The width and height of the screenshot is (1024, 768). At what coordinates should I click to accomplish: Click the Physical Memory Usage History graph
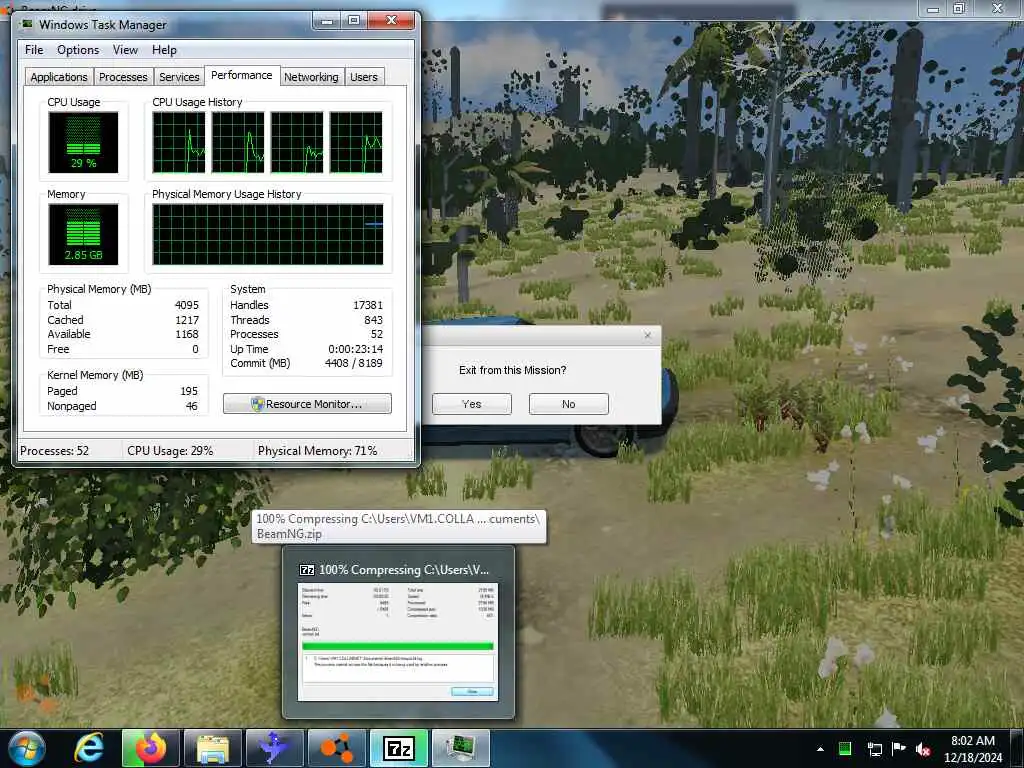tap(268, 234)
